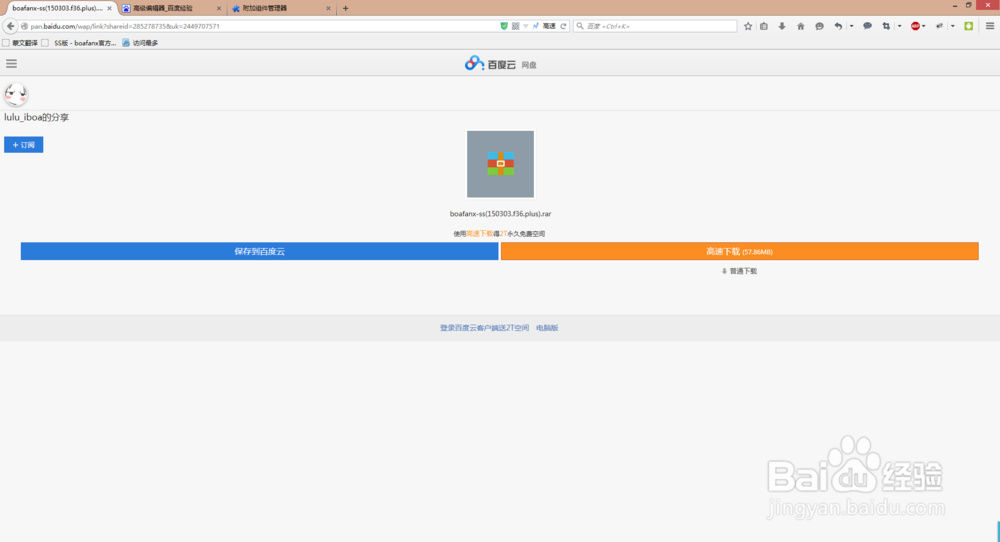This screenshot has width=1000, height=542.
Task: Click the blue 订阅 subscribe button
Action: [x=24, y=145]
